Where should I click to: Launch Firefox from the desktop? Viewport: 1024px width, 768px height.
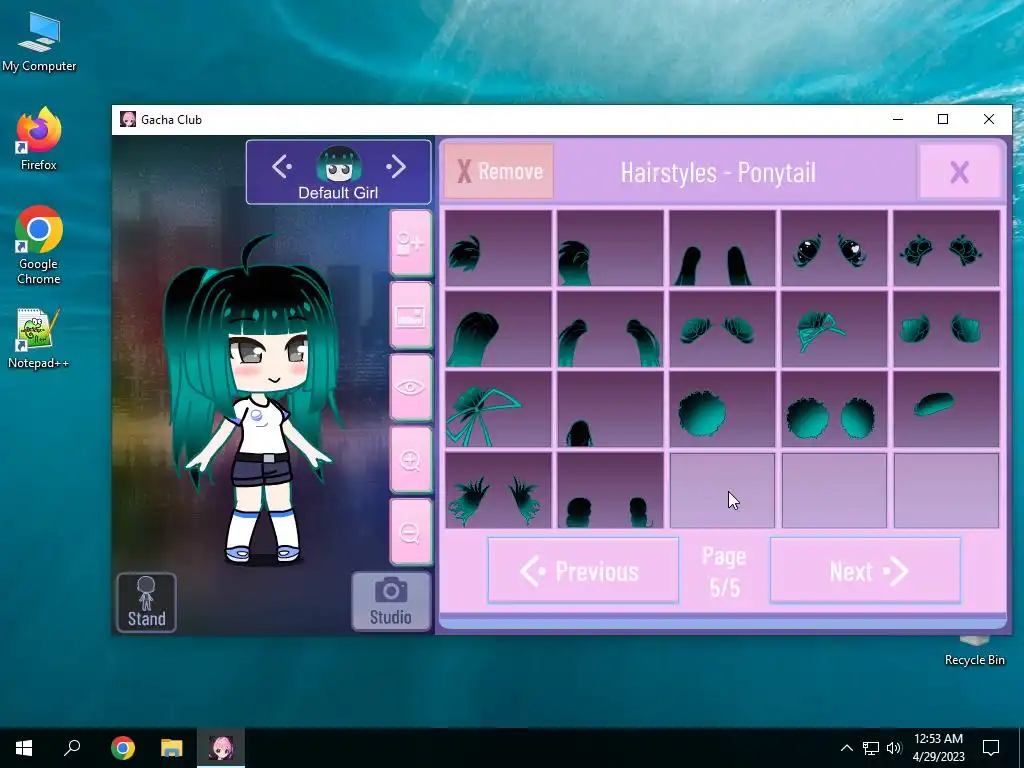pos(39,139)
